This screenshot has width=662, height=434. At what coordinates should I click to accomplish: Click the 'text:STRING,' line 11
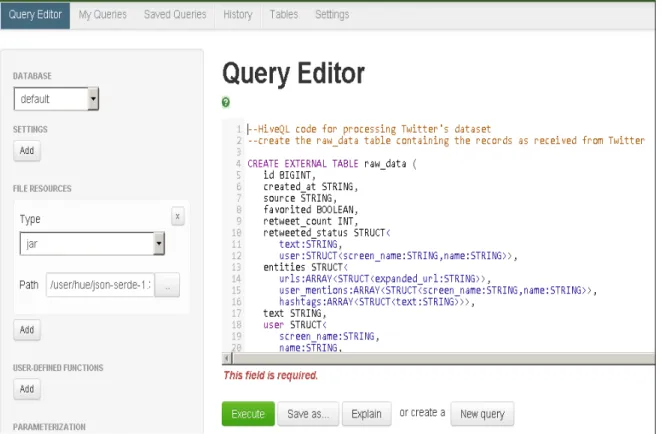click(x=310, y=244)
